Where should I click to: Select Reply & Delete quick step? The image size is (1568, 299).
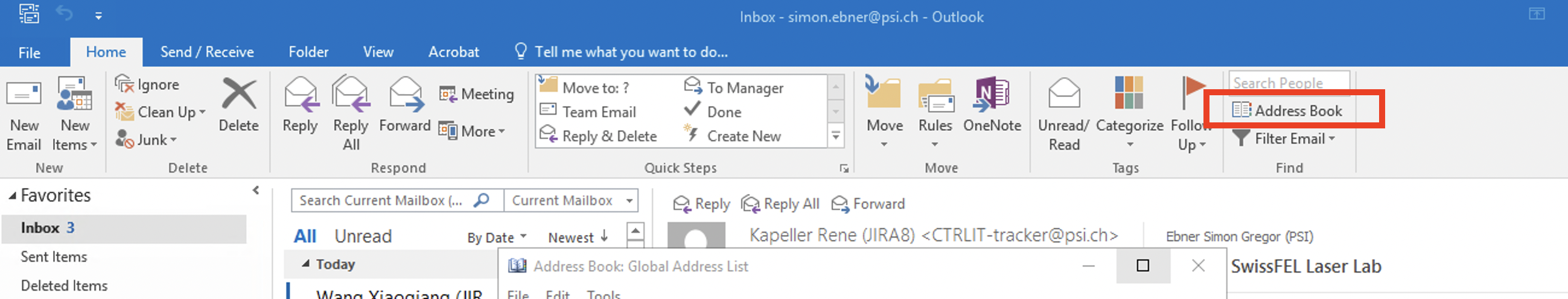click(598, 136)
